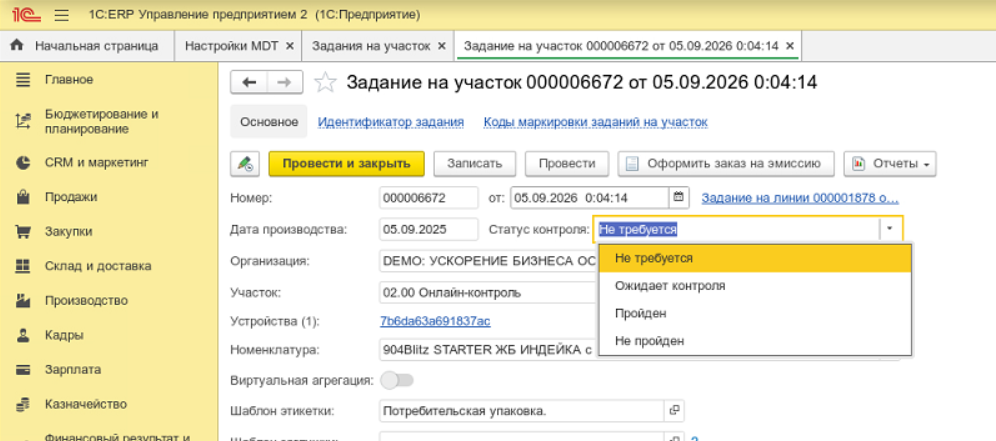
Task: Switch to the Задания на участок tab
Action: tap(371, 46)
